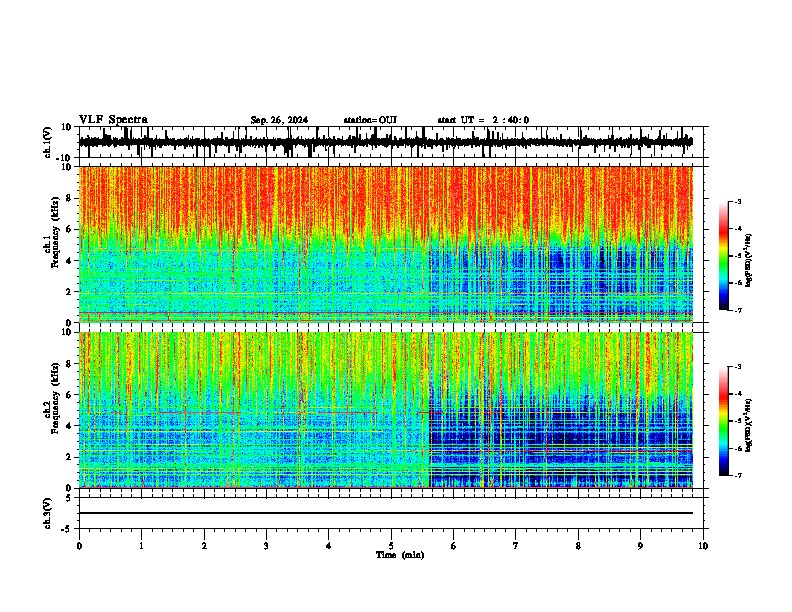Click the ch.1 waveform voltage trace
This screenshot has width=792, height=612.
(386, 142)
